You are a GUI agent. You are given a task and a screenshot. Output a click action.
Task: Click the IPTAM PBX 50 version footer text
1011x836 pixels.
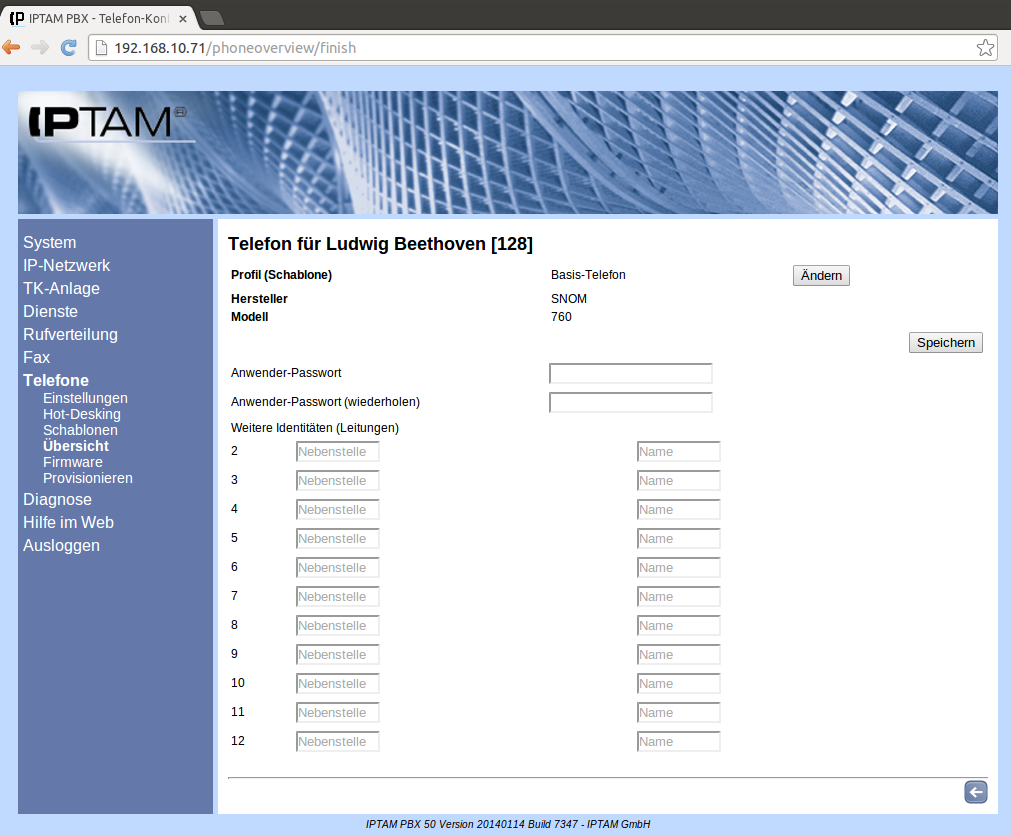(507, 824)
